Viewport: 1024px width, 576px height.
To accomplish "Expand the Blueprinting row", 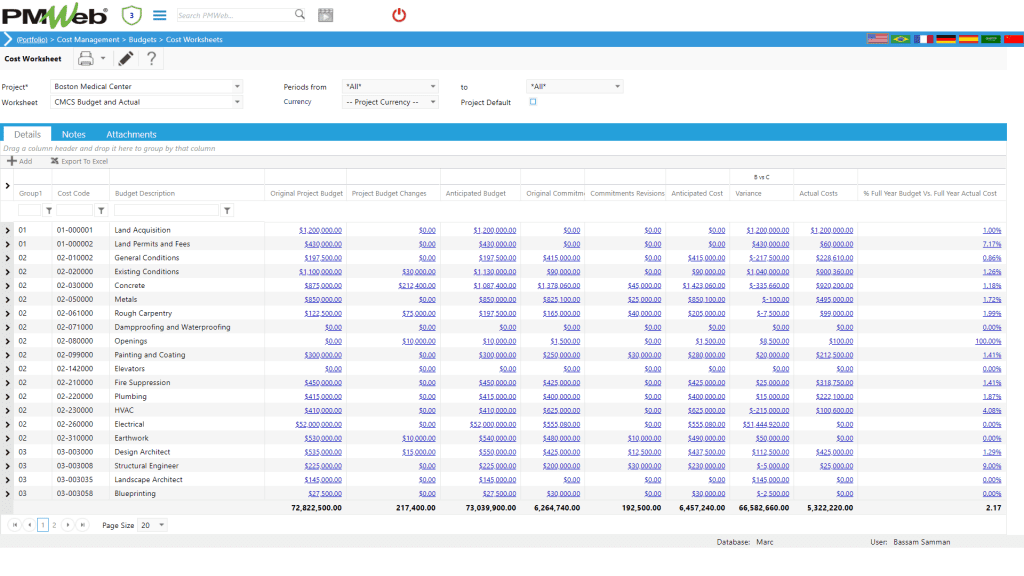I will point(8,494).
